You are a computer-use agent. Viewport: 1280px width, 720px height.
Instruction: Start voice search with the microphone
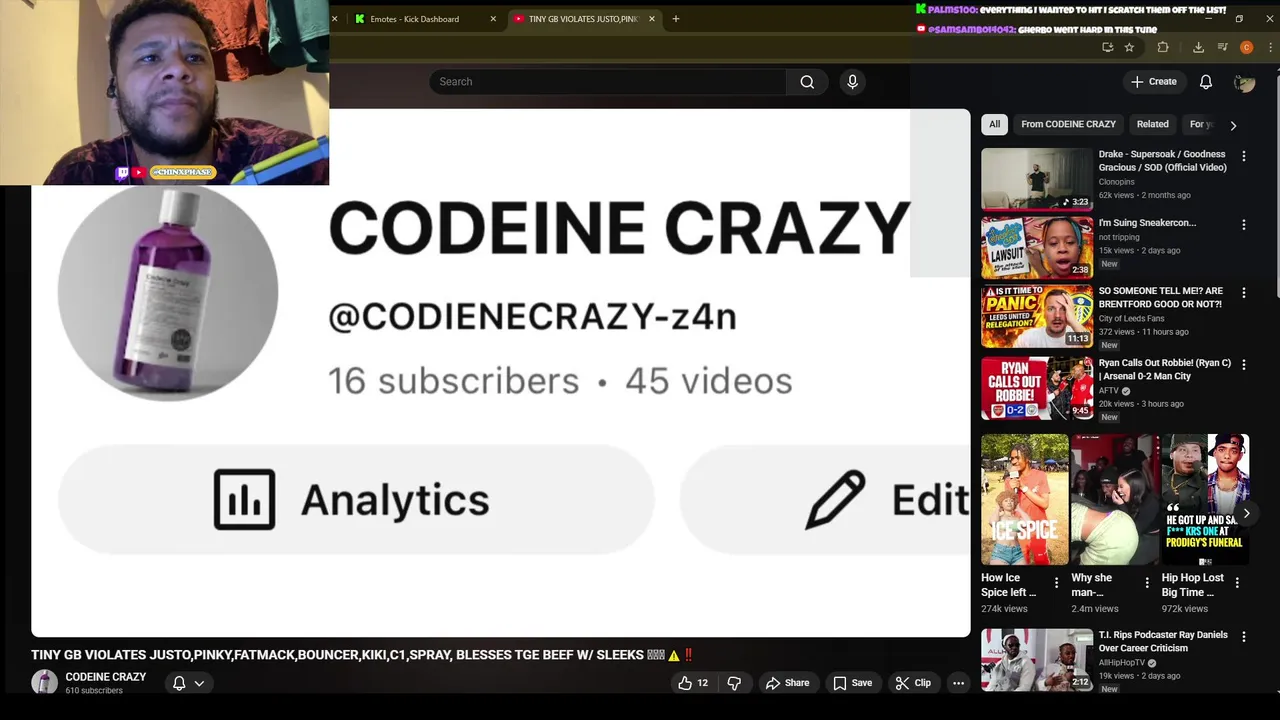pyautogui.click(x=852, y=82)
